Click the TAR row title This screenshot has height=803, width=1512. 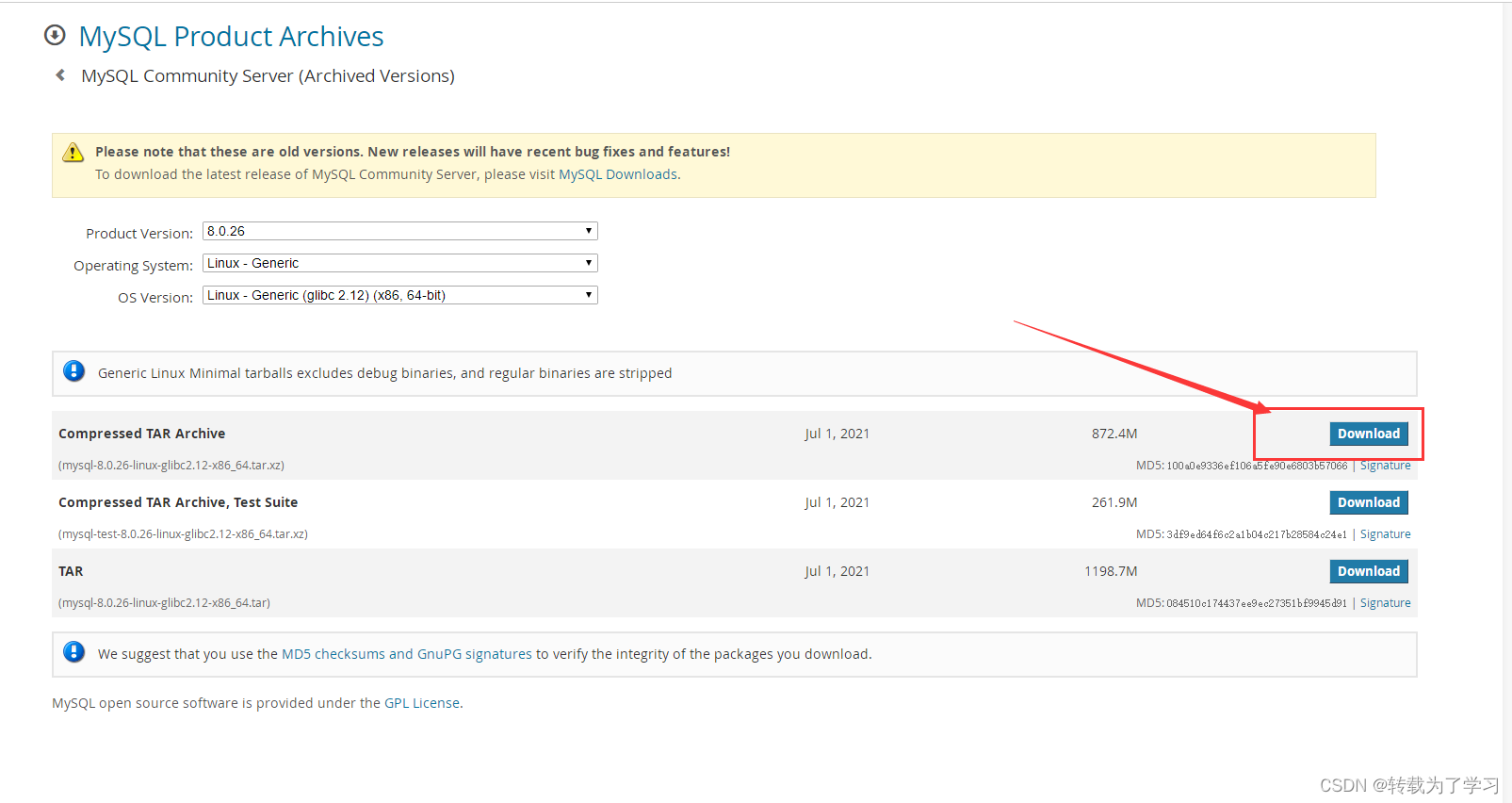tap(71, 571)
